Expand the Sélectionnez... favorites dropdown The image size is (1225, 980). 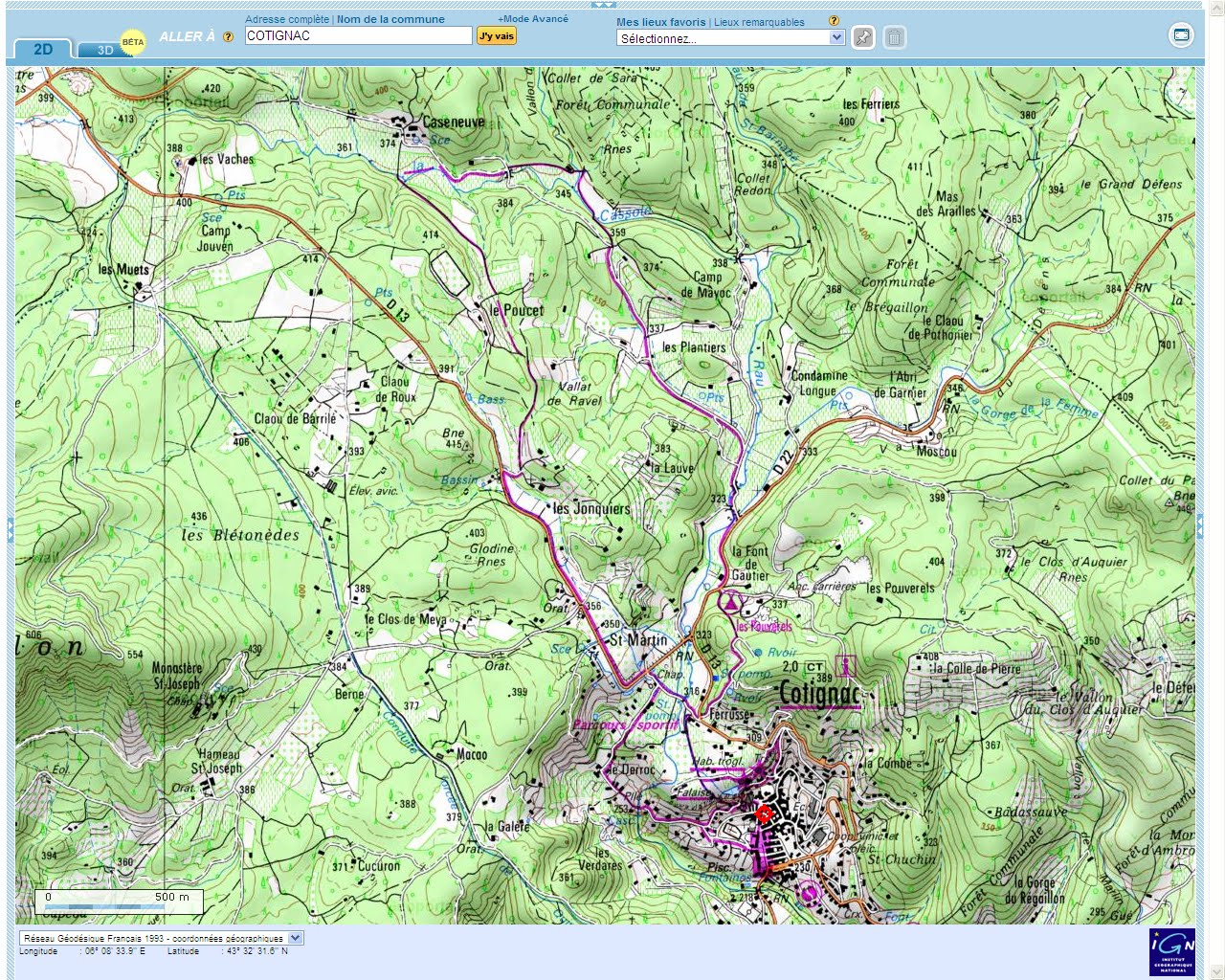[731, 38]
